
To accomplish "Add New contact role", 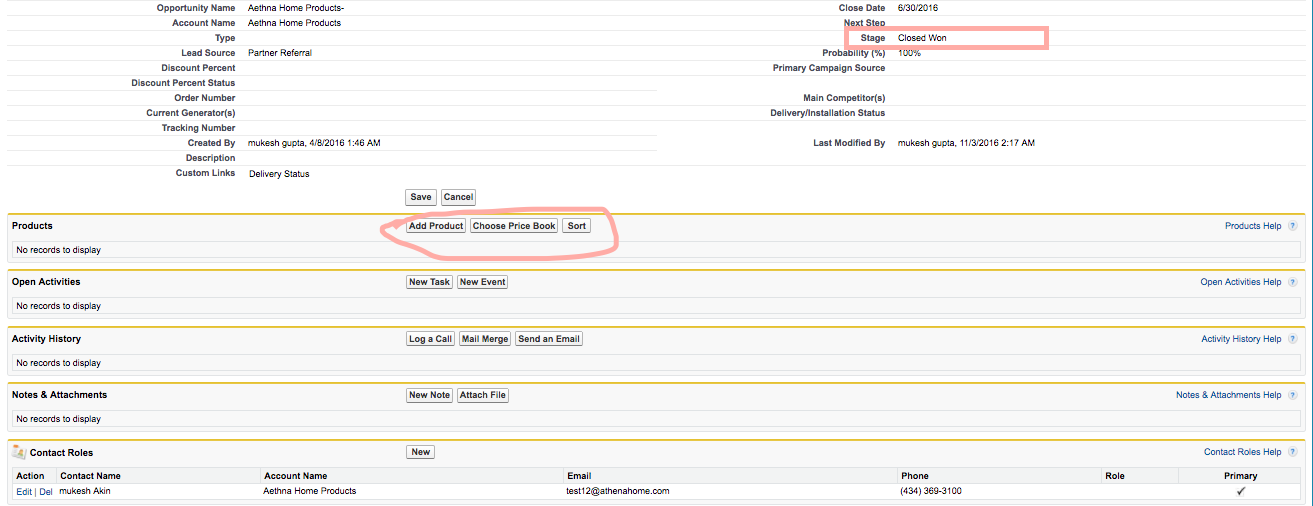I will coord(421,452).
